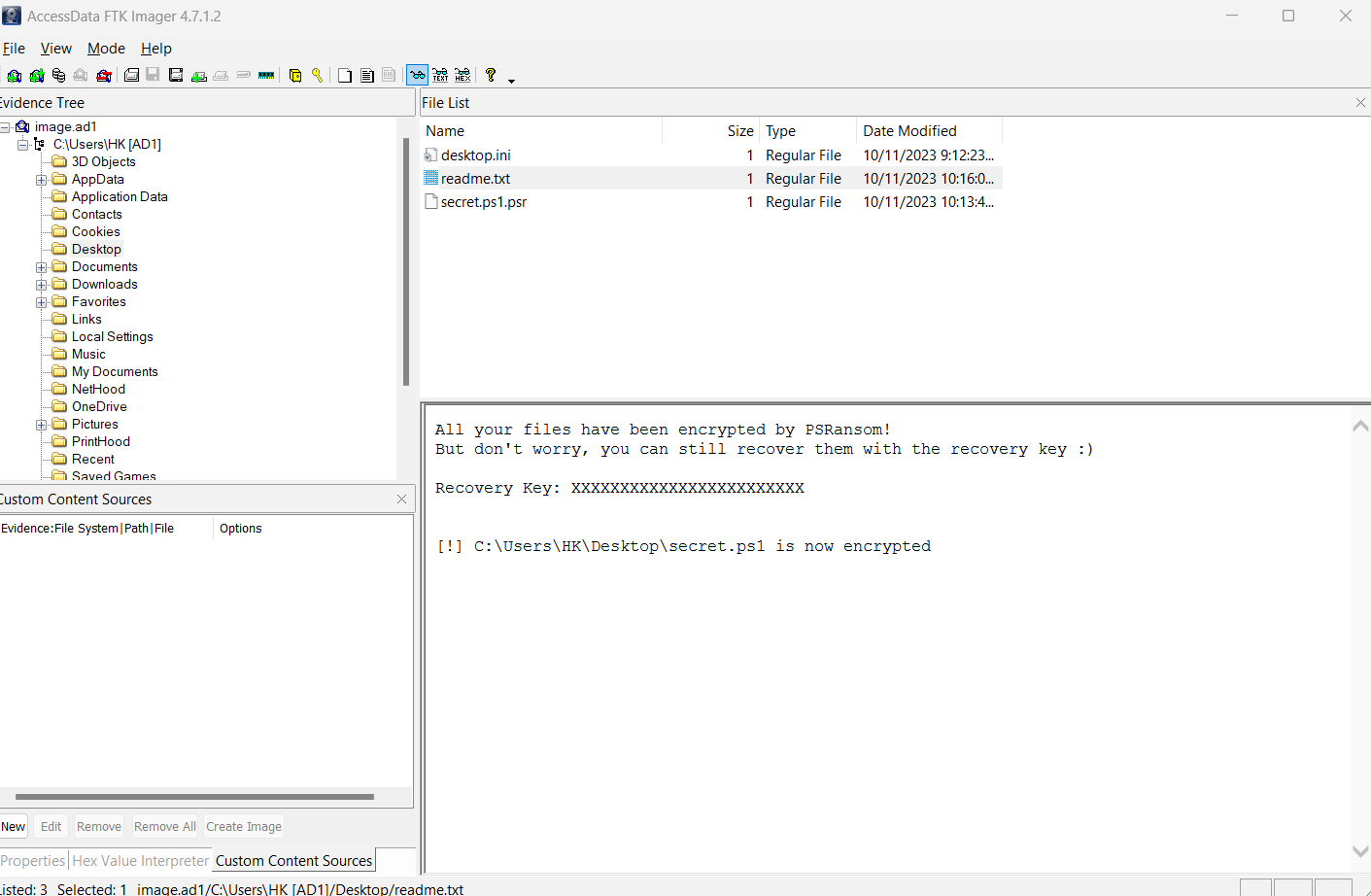
Task: Click the Create Image button
Action: click(244, 827)
